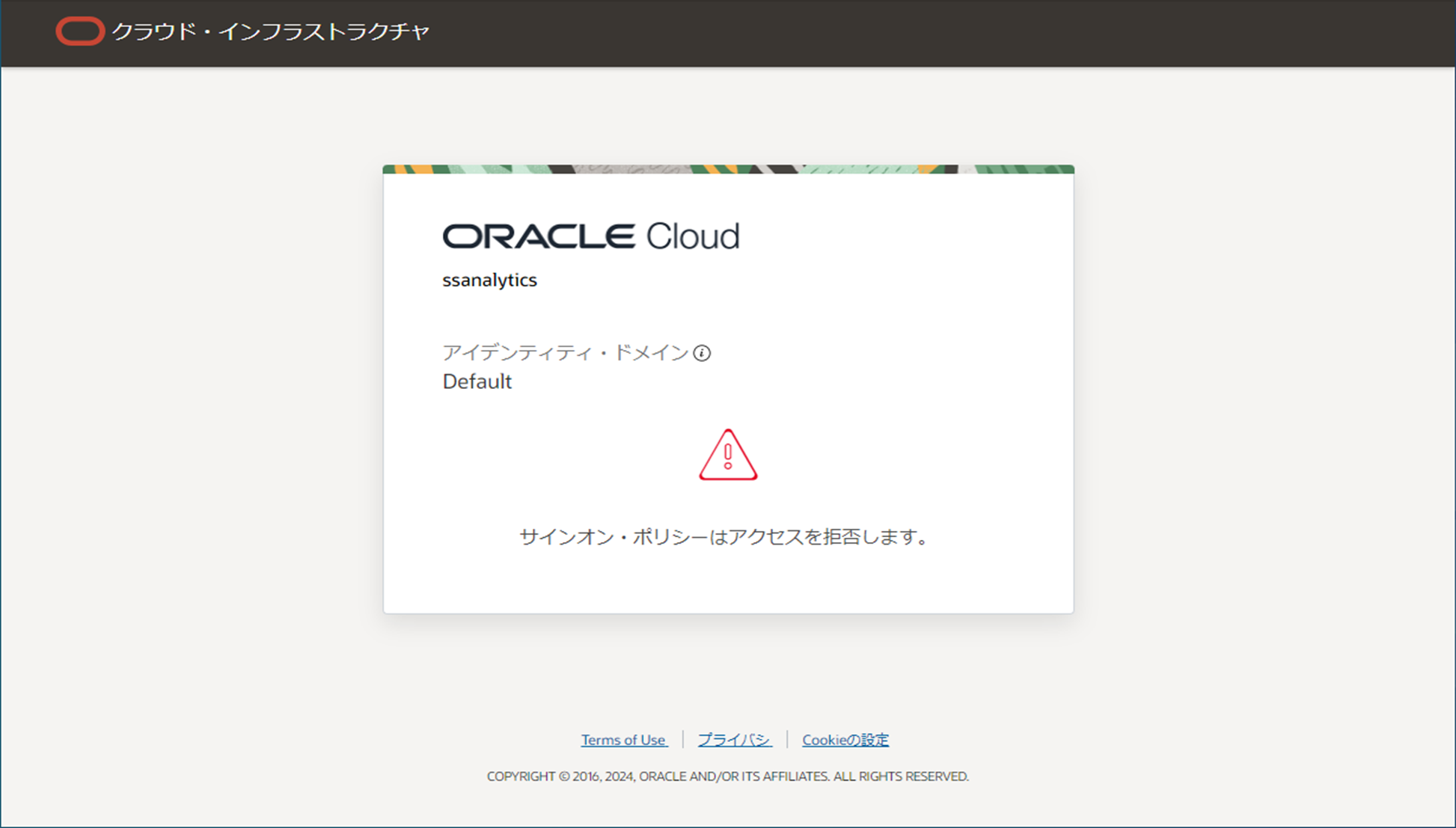Click the ORACLE Cloud logo on the card

pos(591,236)
